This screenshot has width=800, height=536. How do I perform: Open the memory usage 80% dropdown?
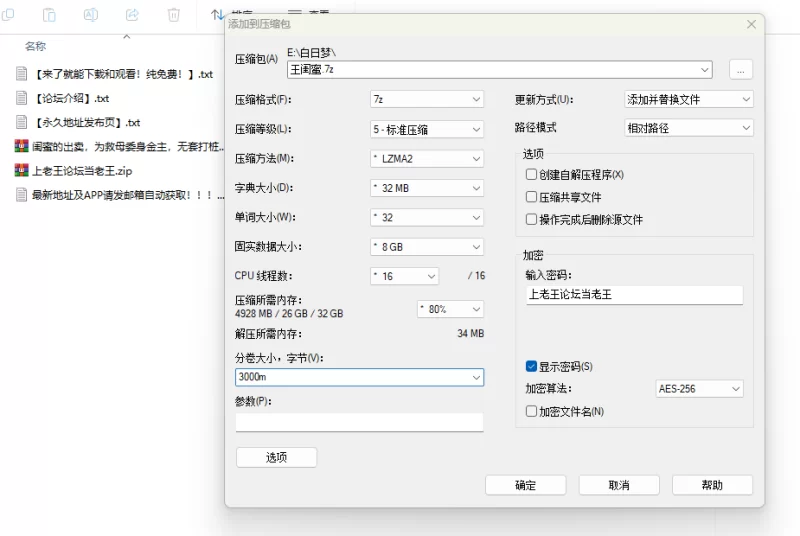coord(451,309)
